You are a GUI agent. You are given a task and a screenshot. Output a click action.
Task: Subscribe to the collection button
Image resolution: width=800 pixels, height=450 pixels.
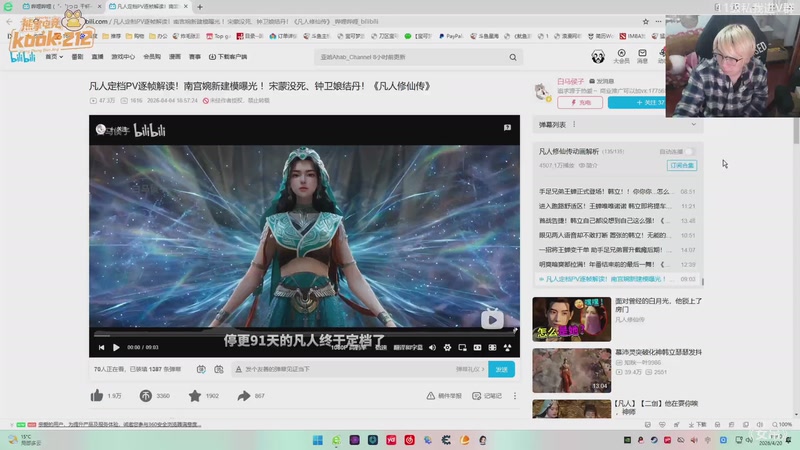tap(682, 165)
